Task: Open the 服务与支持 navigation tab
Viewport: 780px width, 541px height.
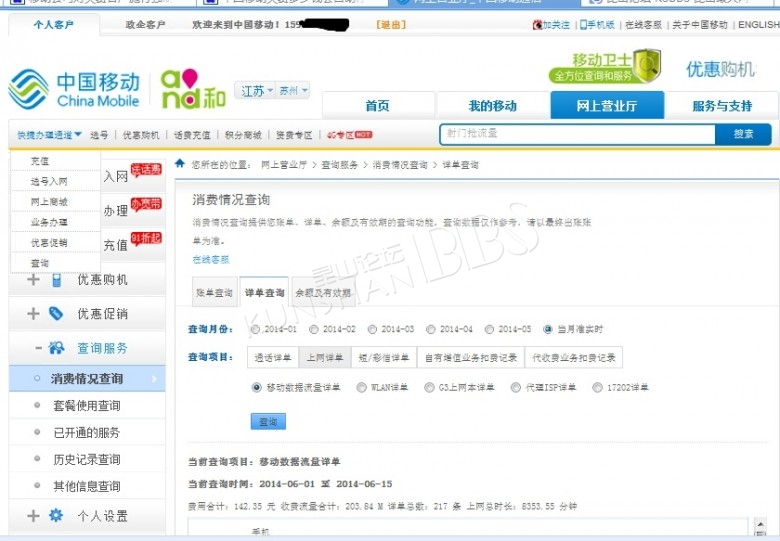Action: click(722, 105)
